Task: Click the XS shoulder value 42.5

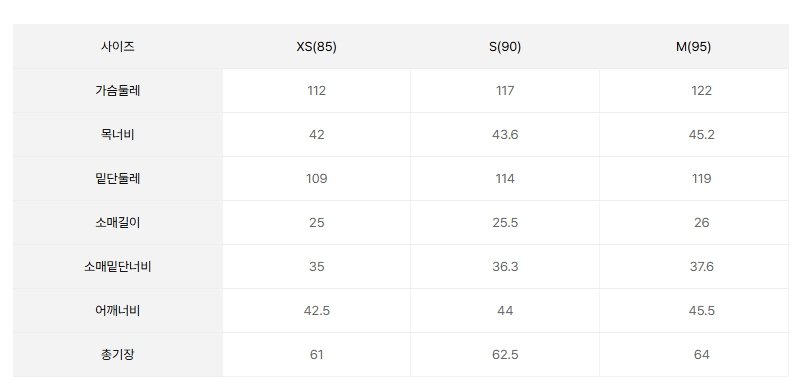Action: (316, 311)
